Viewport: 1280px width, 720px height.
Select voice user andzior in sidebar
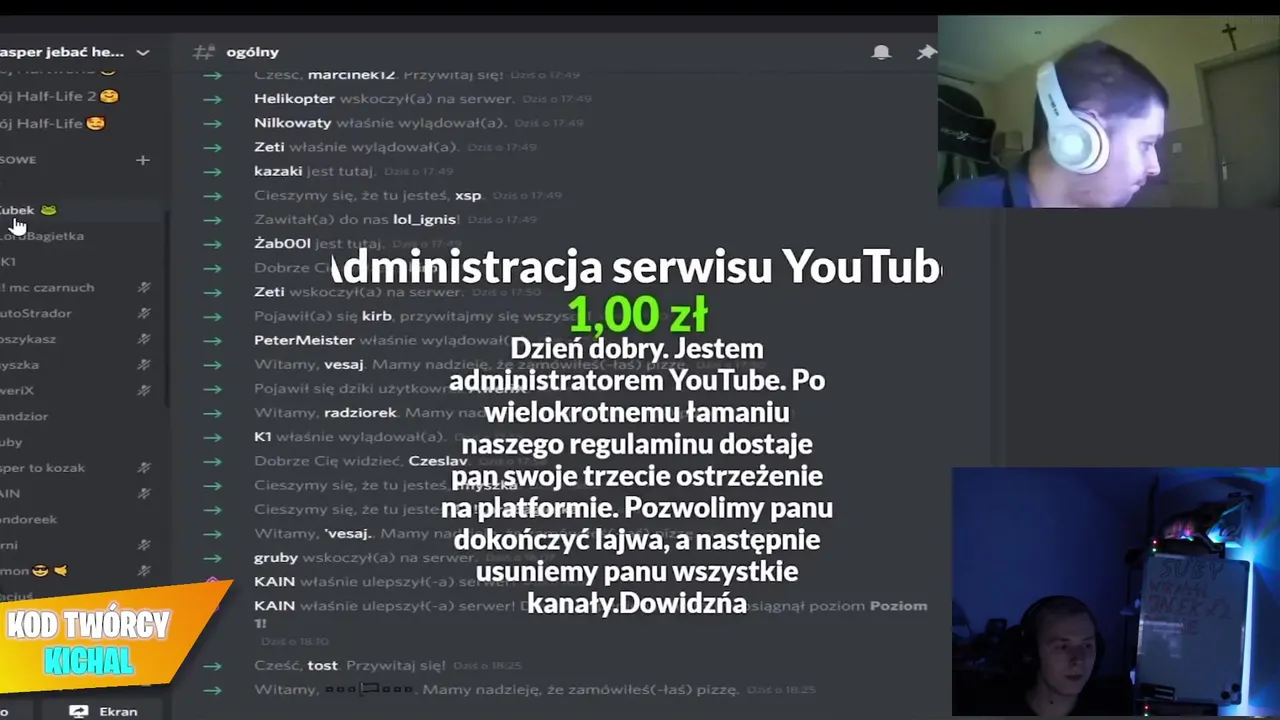[25, 416]
